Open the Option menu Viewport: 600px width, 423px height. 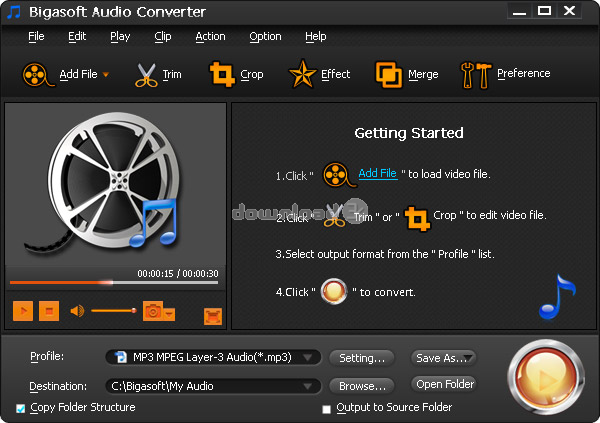coord(265,36)
